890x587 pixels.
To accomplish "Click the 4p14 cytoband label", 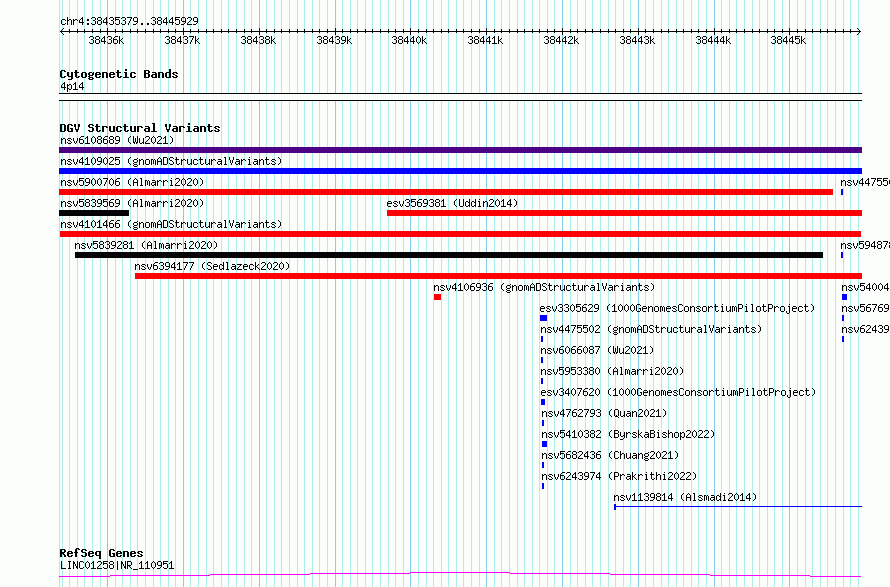I will [72, 87].
